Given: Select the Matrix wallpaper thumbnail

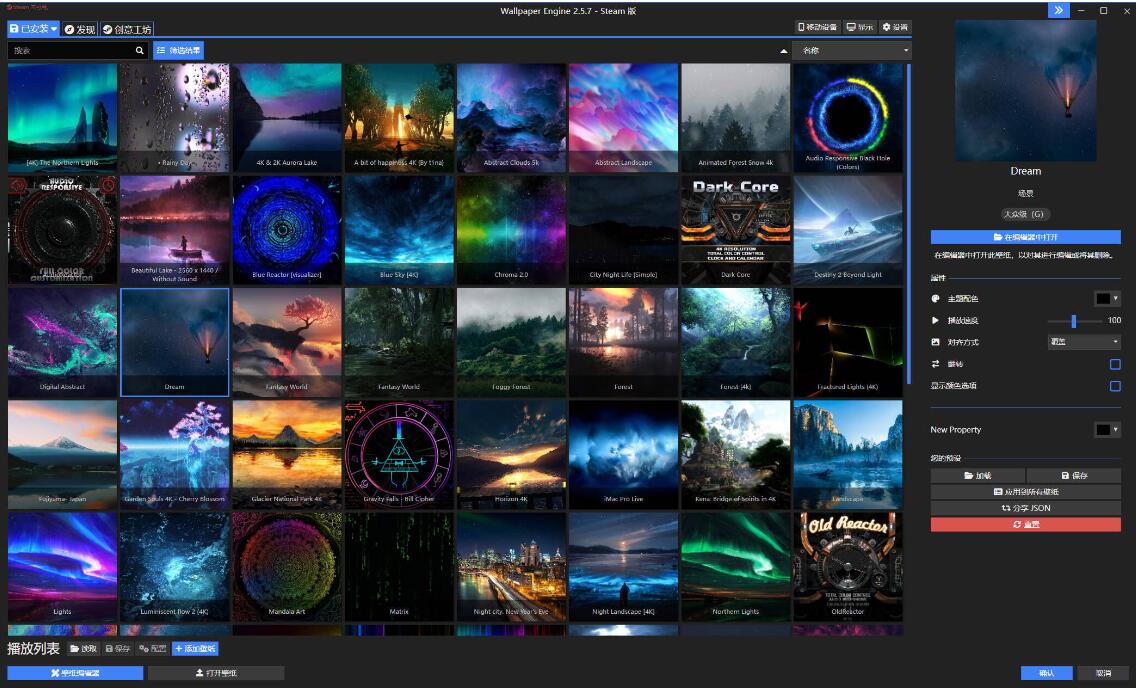Looking at the screenshot, I should 399,567.
